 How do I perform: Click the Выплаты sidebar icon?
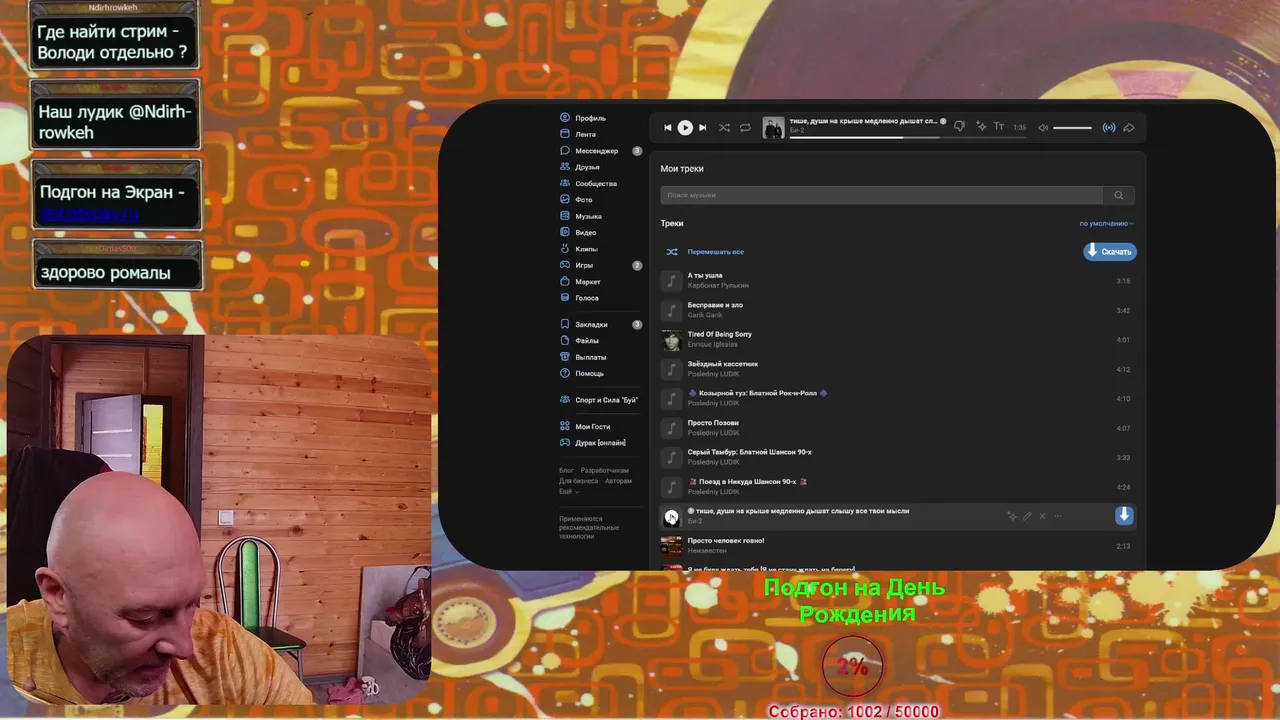565,357
